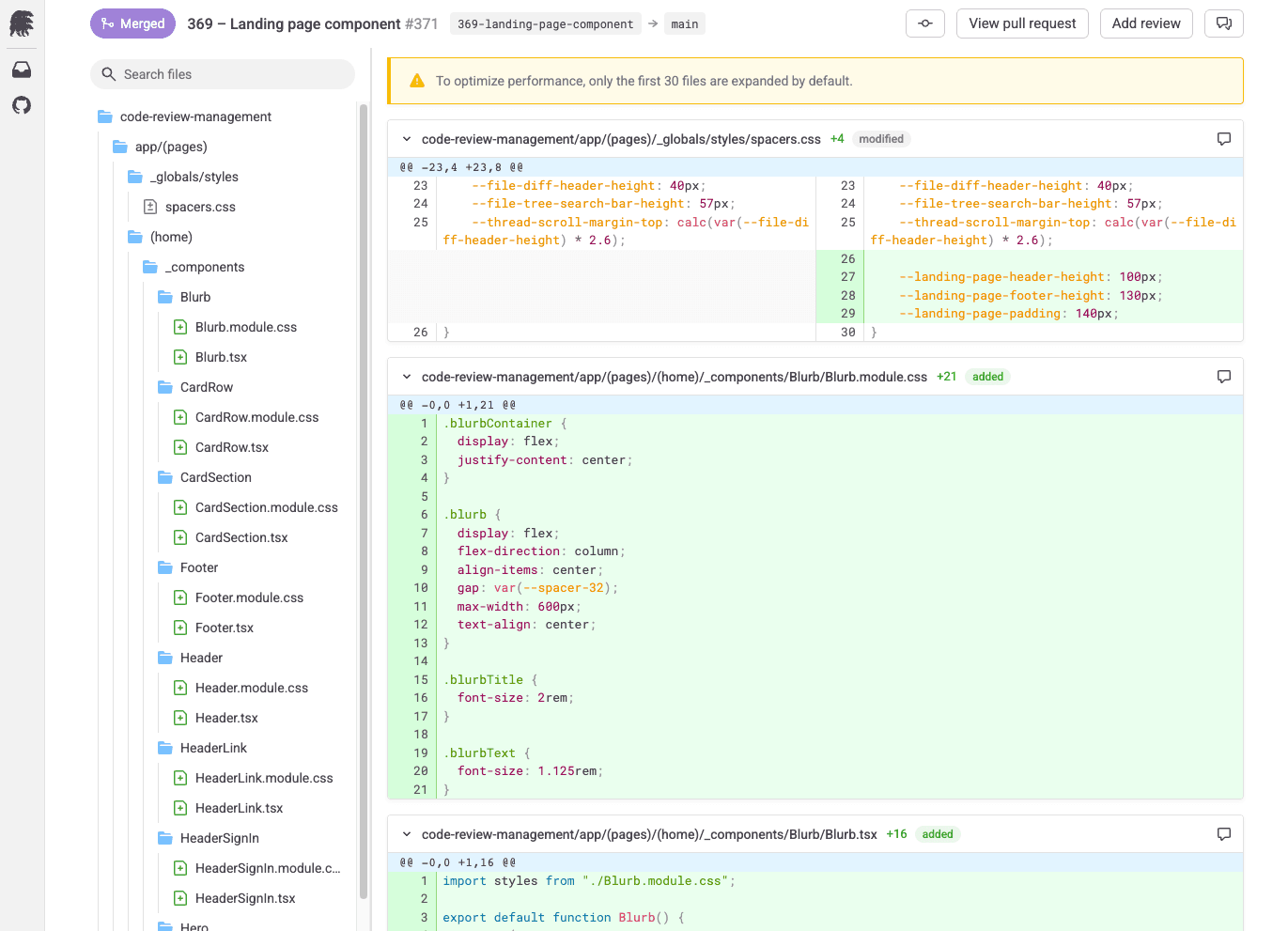Select Footer.tsx in file tree

point(214,628)
